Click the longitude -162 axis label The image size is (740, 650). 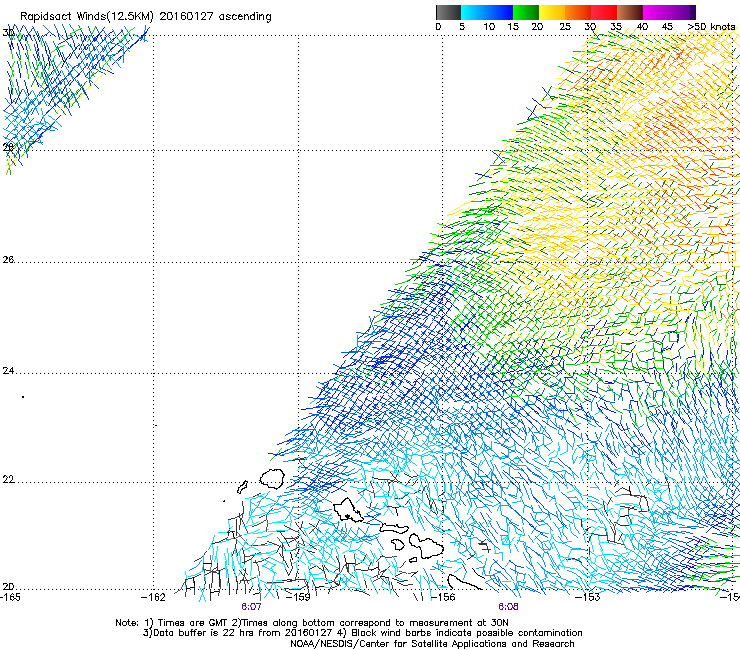(x=153, y=597)
